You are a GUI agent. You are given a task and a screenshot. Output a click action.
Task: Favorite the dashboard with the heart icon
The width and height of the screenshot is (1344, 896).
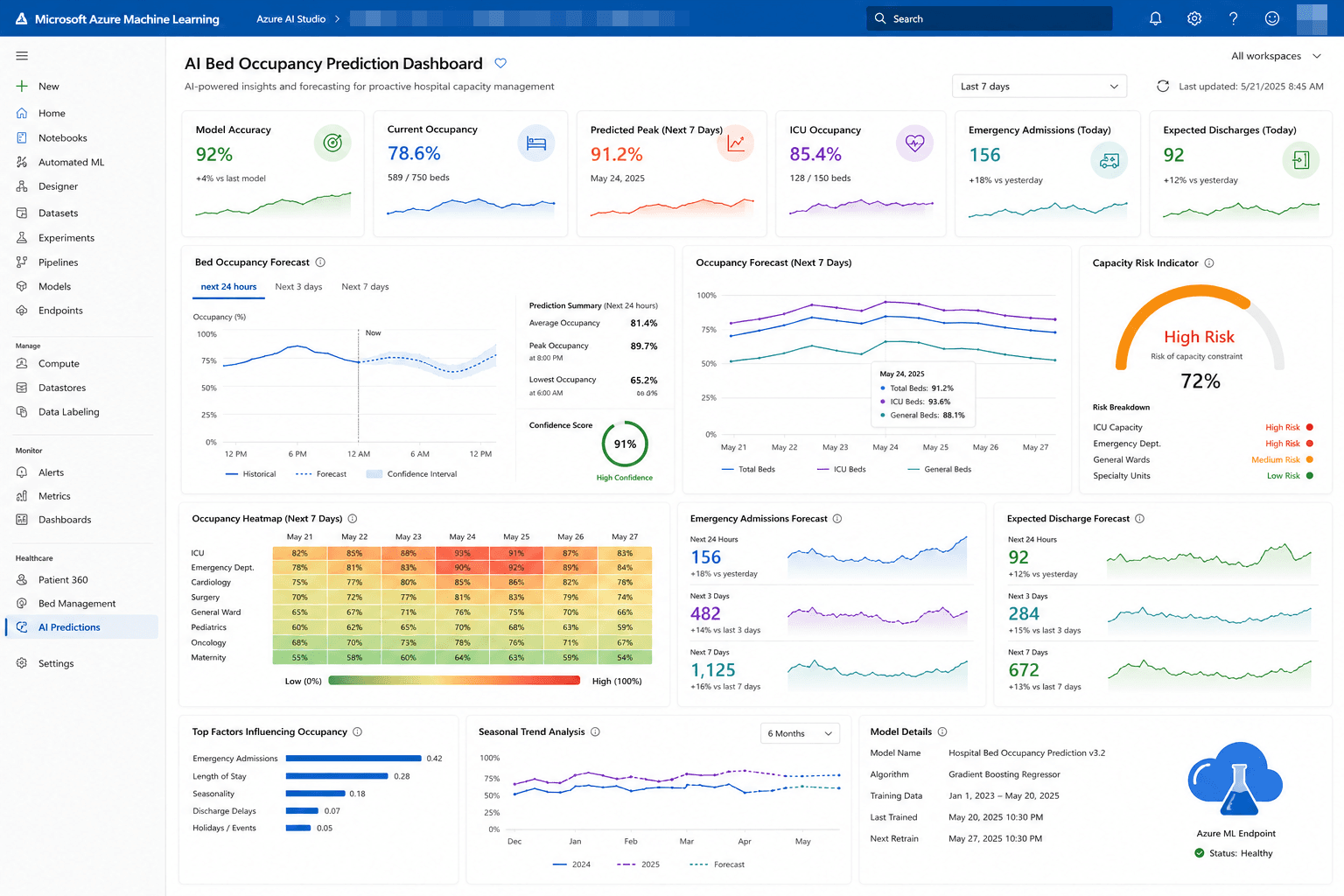[500, 63]
